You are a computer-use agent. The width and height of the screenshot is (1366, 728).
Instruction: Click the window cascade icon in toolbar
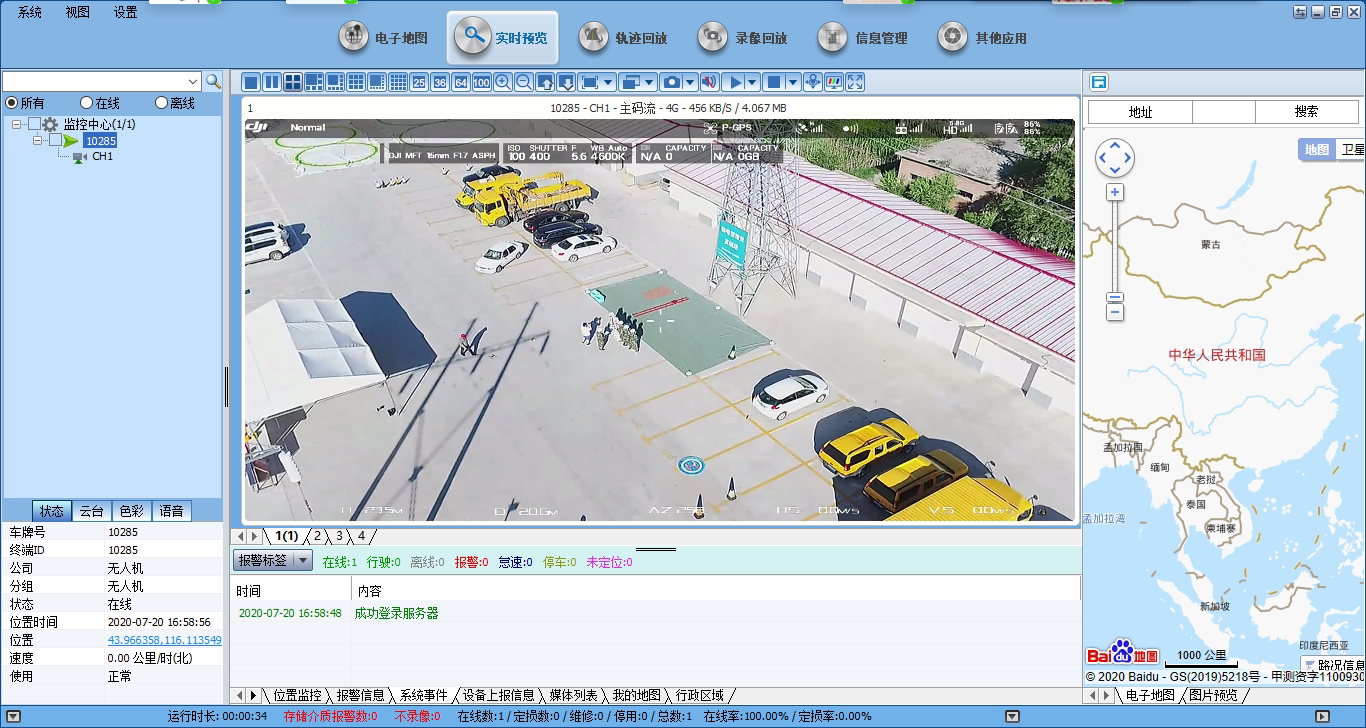(629, 82)
